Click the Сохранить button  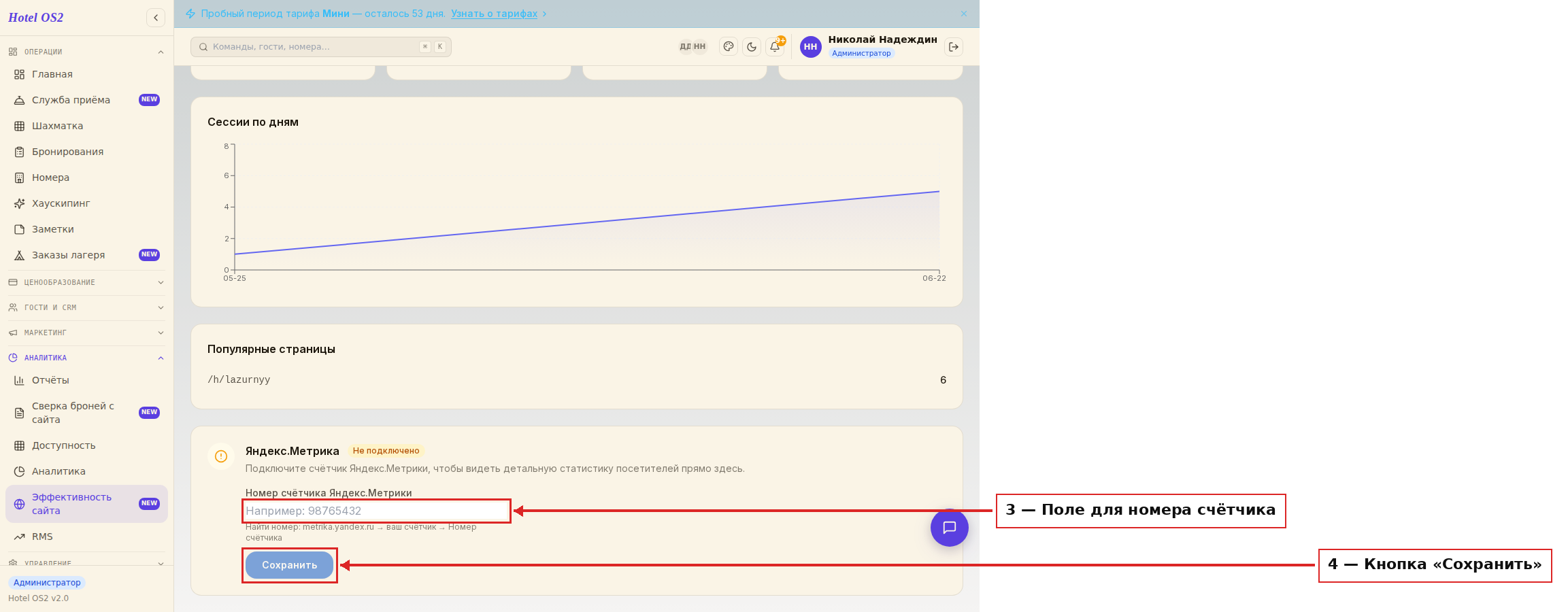click(290, 565)
